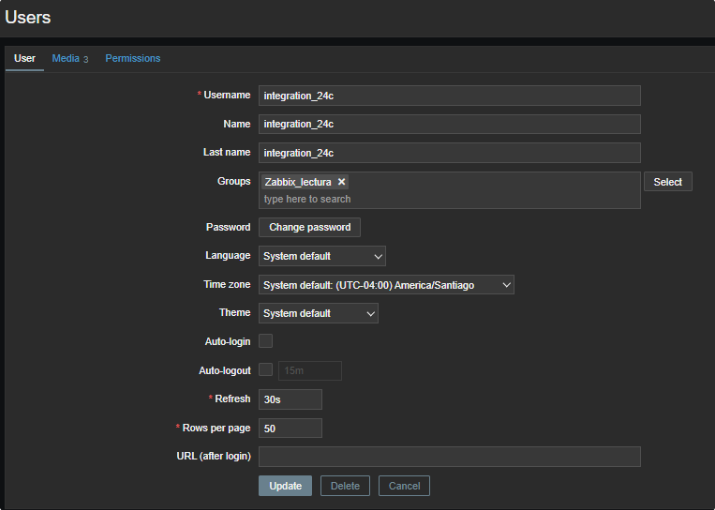Expand the Time zone dropdown
This screenshot has width=715, height=510.
coord(385,285)
